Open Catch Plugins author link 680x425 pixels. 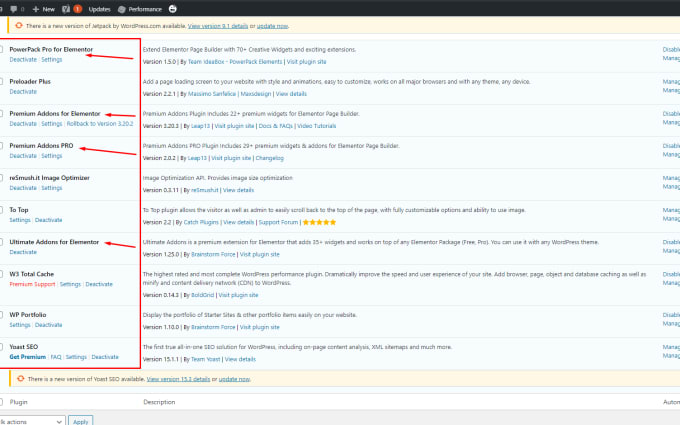(x=201, y=222)
